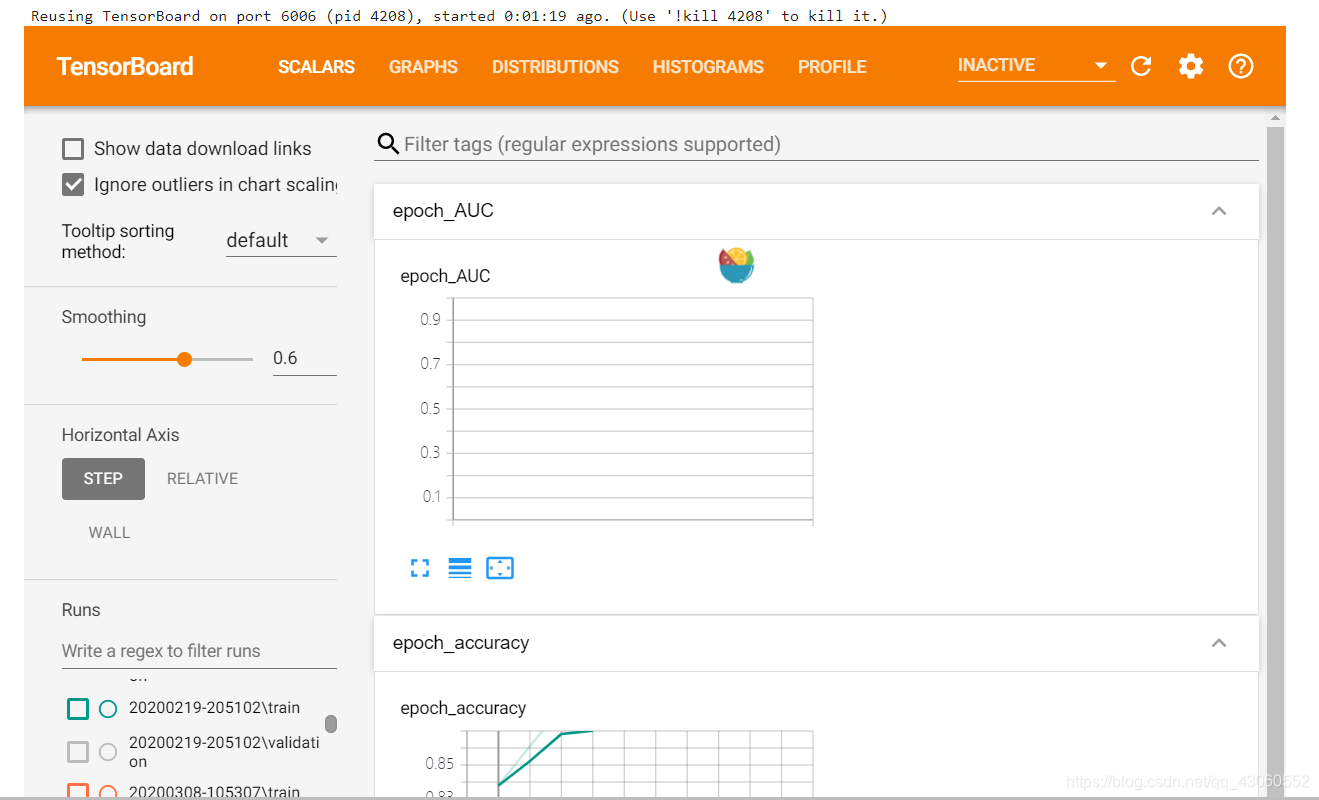Screen dimensions: 1319x800
Task: Toggle 20200308-105307\train run checkbox
Action: [78, 792]
